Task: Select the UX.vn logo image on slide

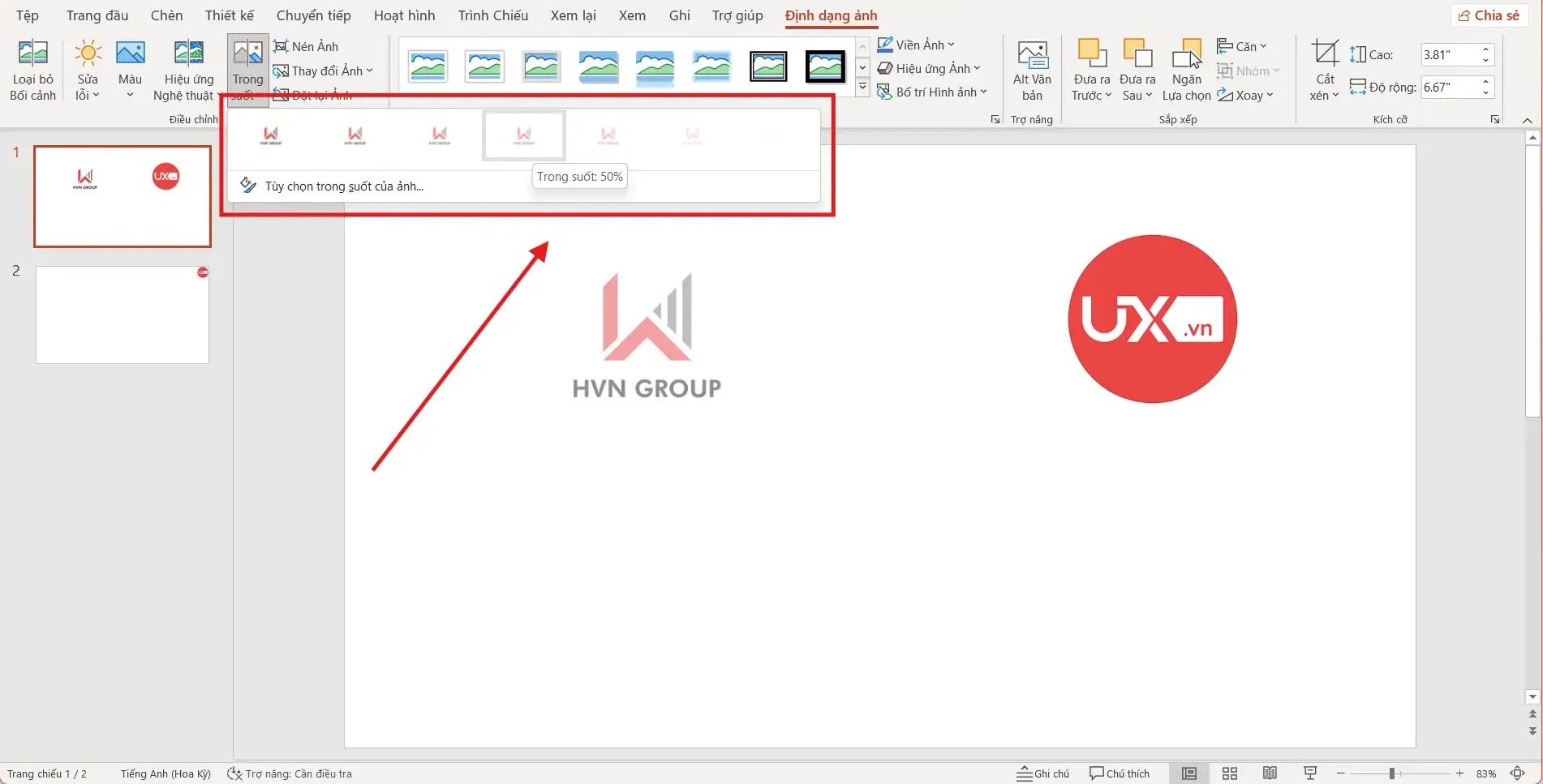Action: pyautogui.click(x=1153, y=319)
